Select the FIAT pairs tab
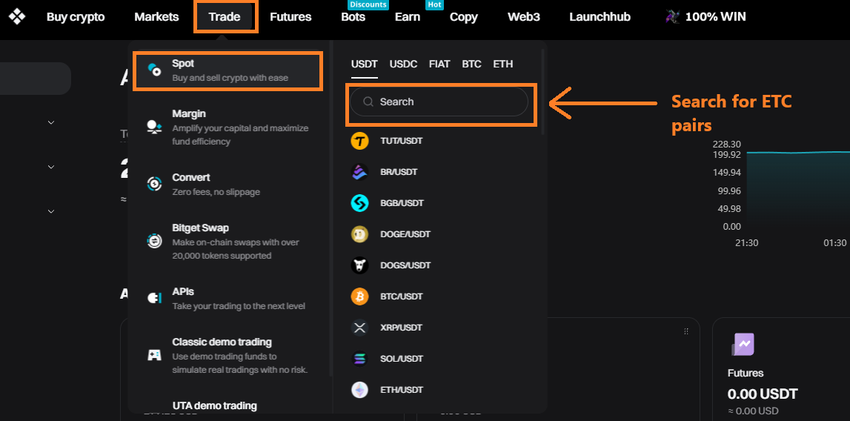850x421 pixels. [x=439, y=64]
